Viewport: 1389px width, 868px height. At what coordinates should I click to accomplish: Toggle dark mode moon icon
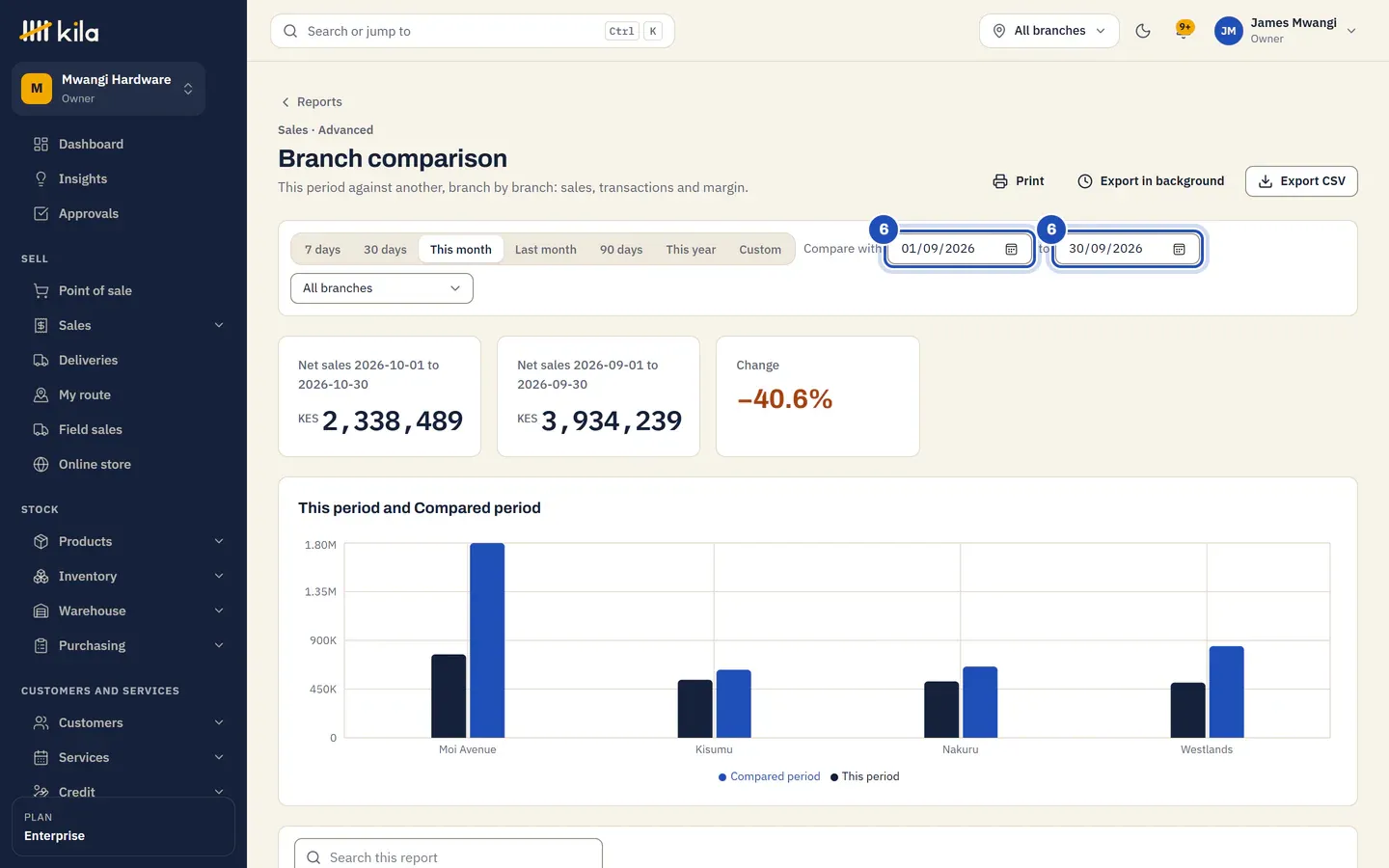(1143, 31)
